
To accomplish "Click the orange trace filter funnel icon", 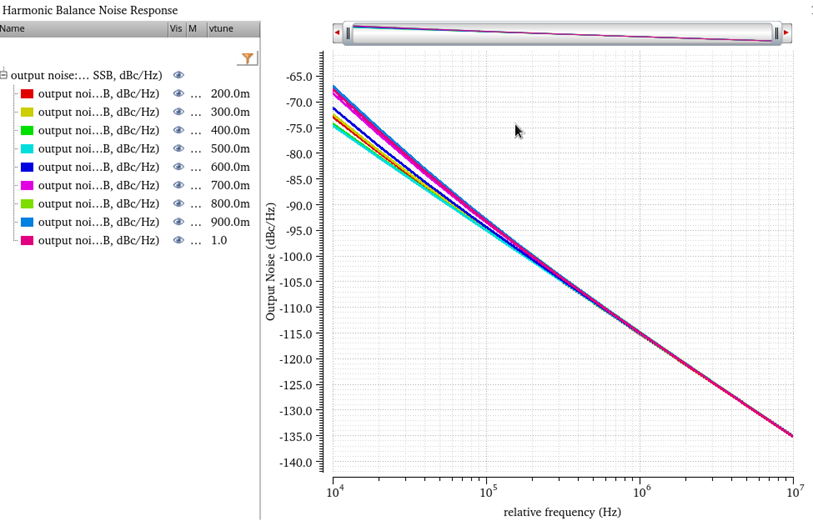I will [x=247, y=59].
